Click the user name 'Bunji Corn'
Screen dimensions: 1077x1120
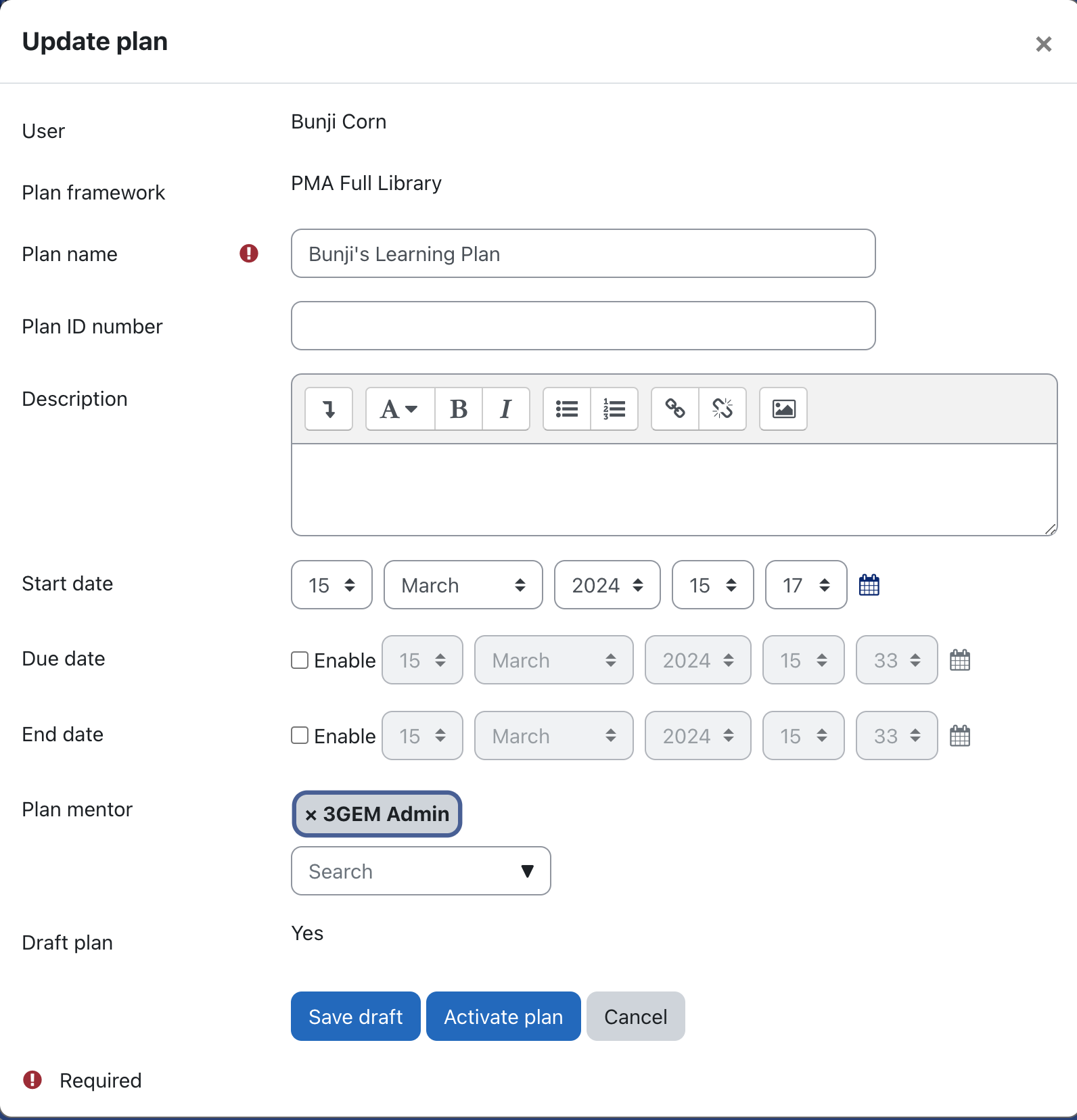[339, 122]
